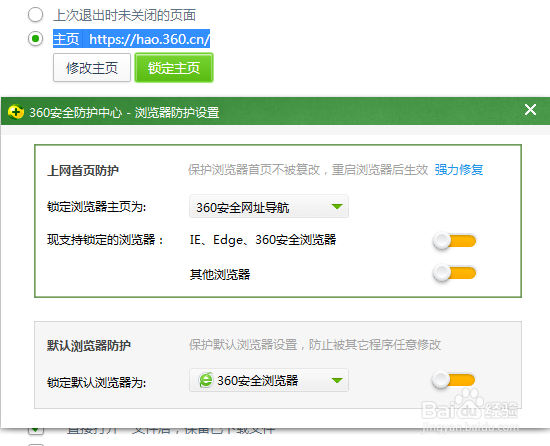This screenshot has width=550, height=446.
Task: Click the green 锁定主页 button
Action: tap(174, 68)
